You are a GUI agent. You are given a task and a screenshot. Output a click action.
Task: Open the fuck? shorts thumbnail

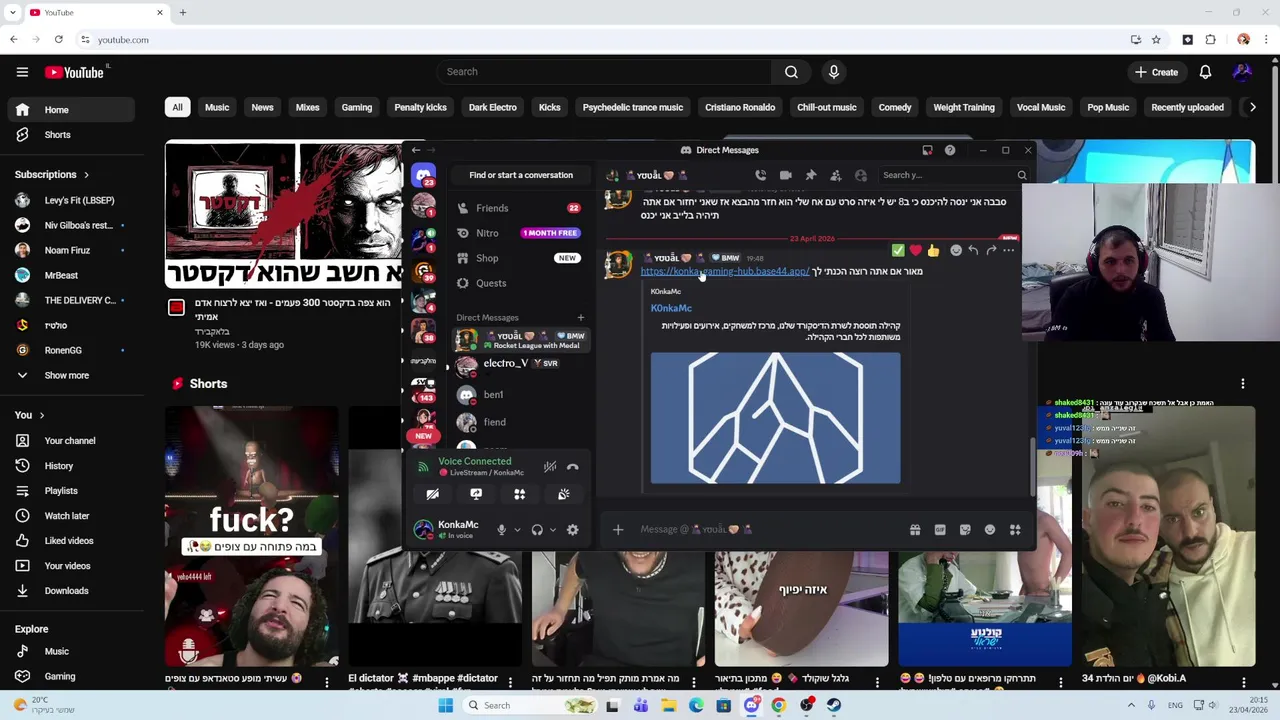(252, 536)
